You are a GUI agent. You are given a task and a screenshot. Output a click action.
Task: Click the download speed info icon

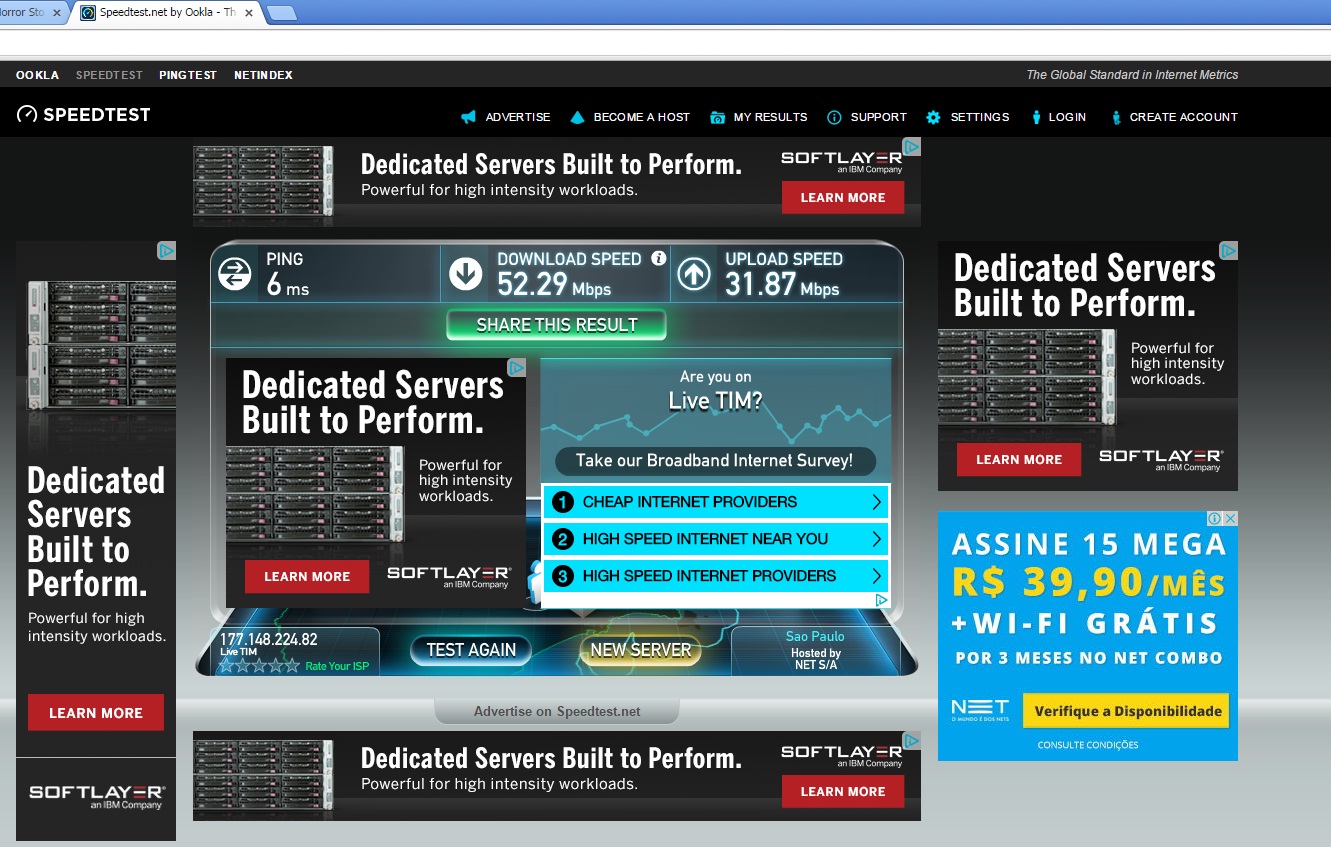(x=658, y=258)
